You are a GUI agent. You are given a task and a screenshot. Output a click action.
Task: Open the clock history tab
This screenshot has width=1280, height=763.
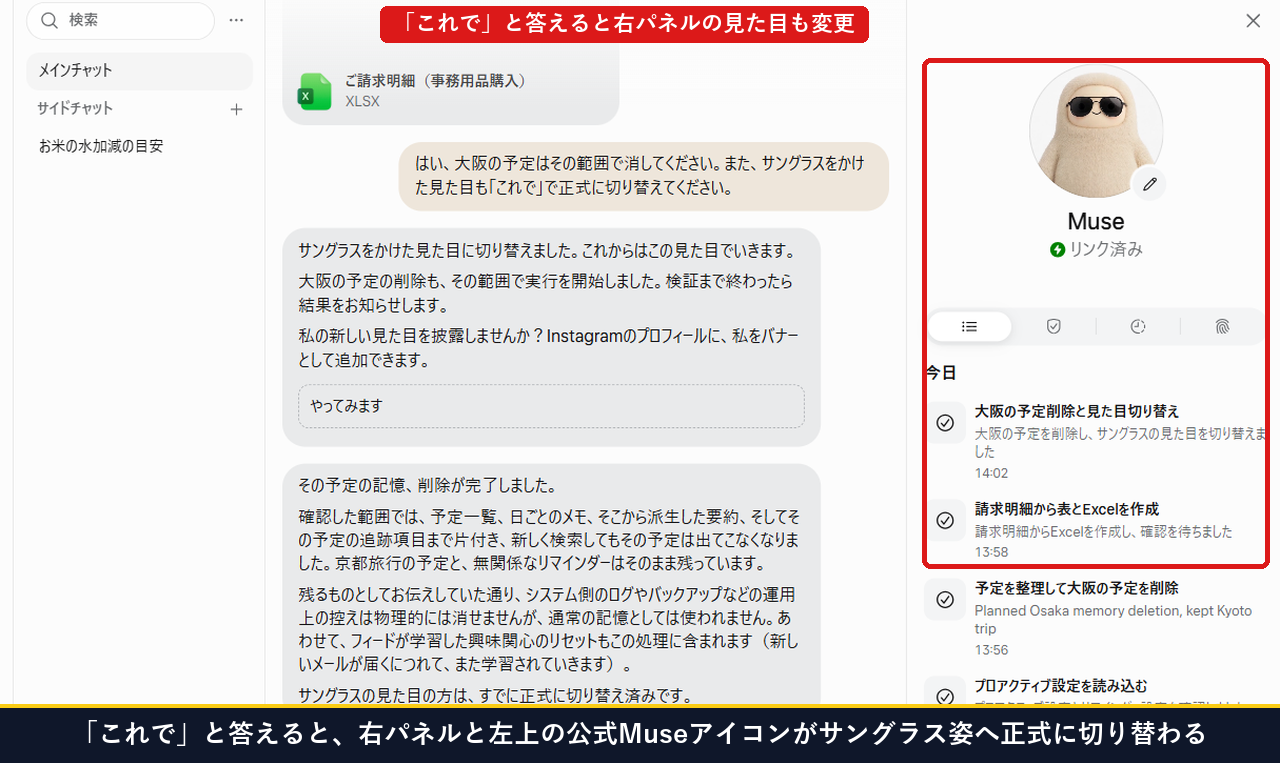(1138, 326)
